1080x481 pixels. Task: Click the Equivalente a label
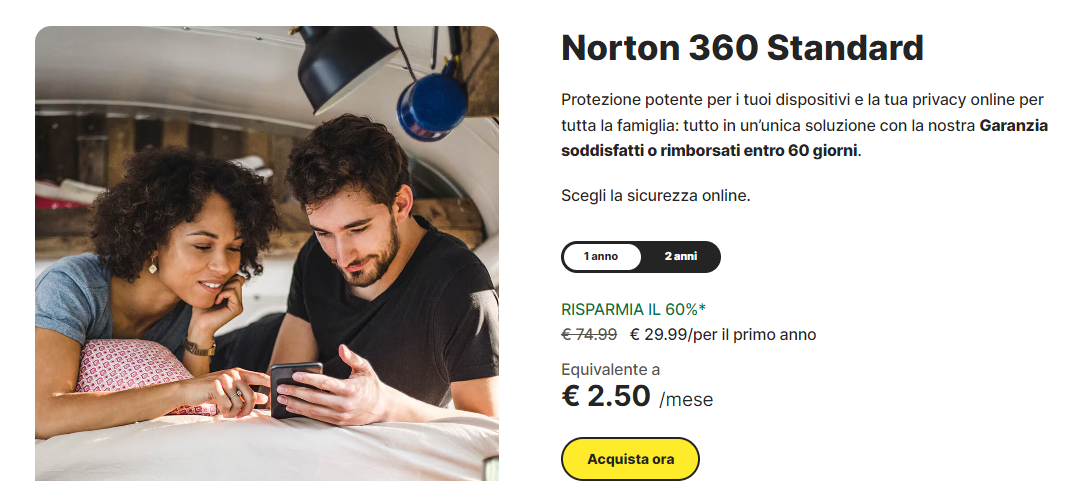click(610, 369)
